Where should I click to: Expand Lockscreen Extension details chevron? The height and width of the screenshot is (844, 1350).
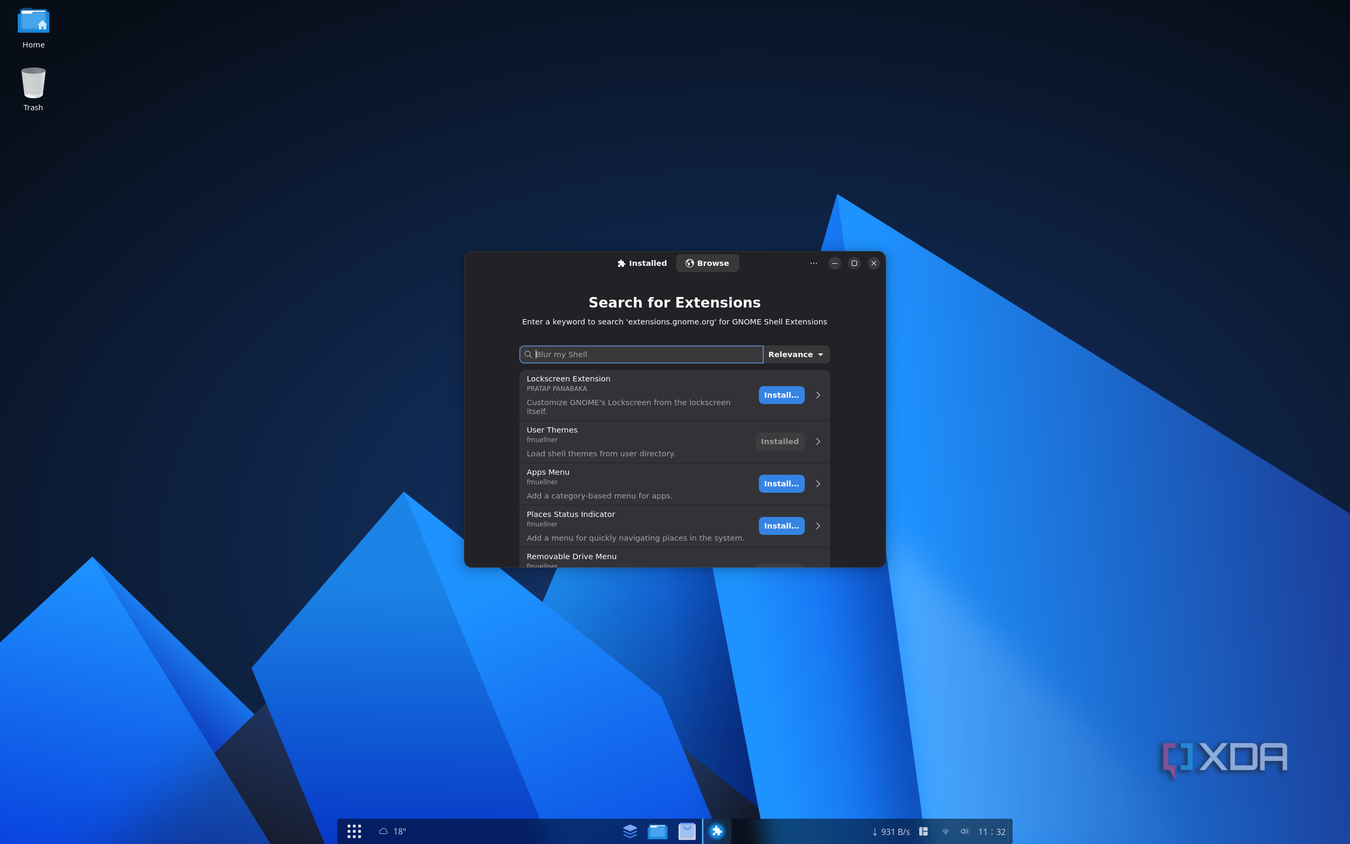(818, 395)
